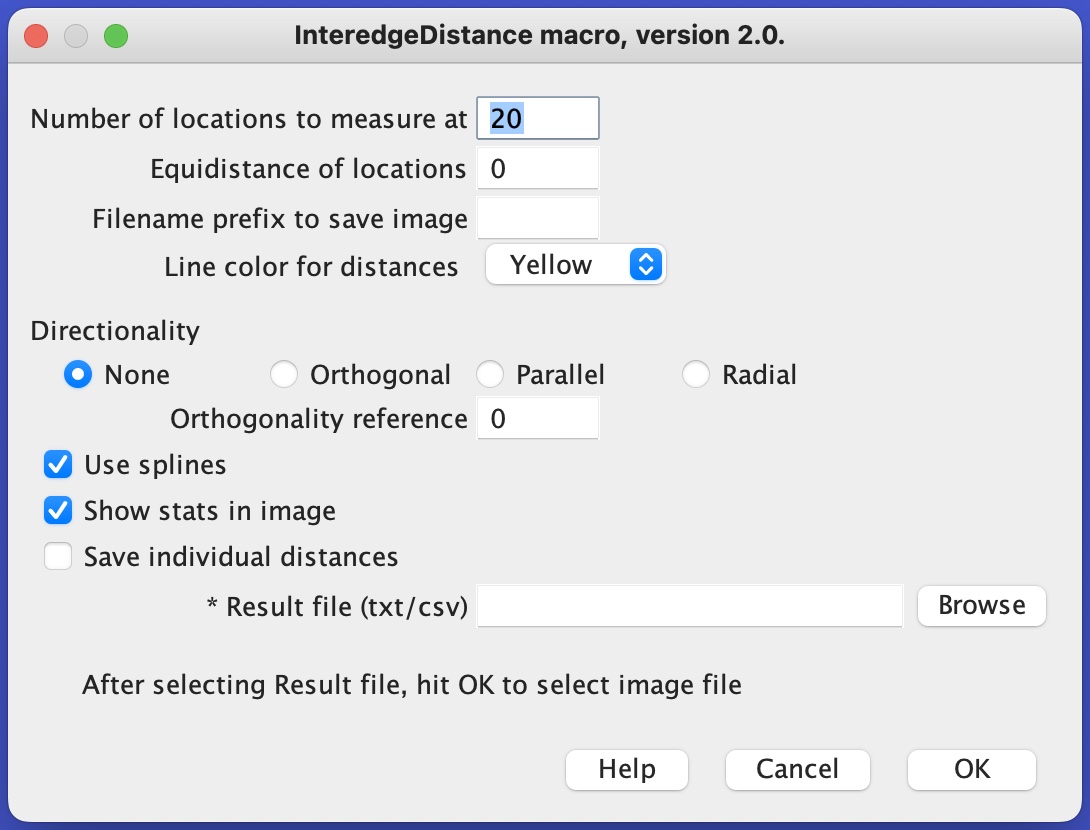Screen dimensions: 1090x830
Task: Choose Radial directionality
Action: pyautogui.click(x=696, y=375)
